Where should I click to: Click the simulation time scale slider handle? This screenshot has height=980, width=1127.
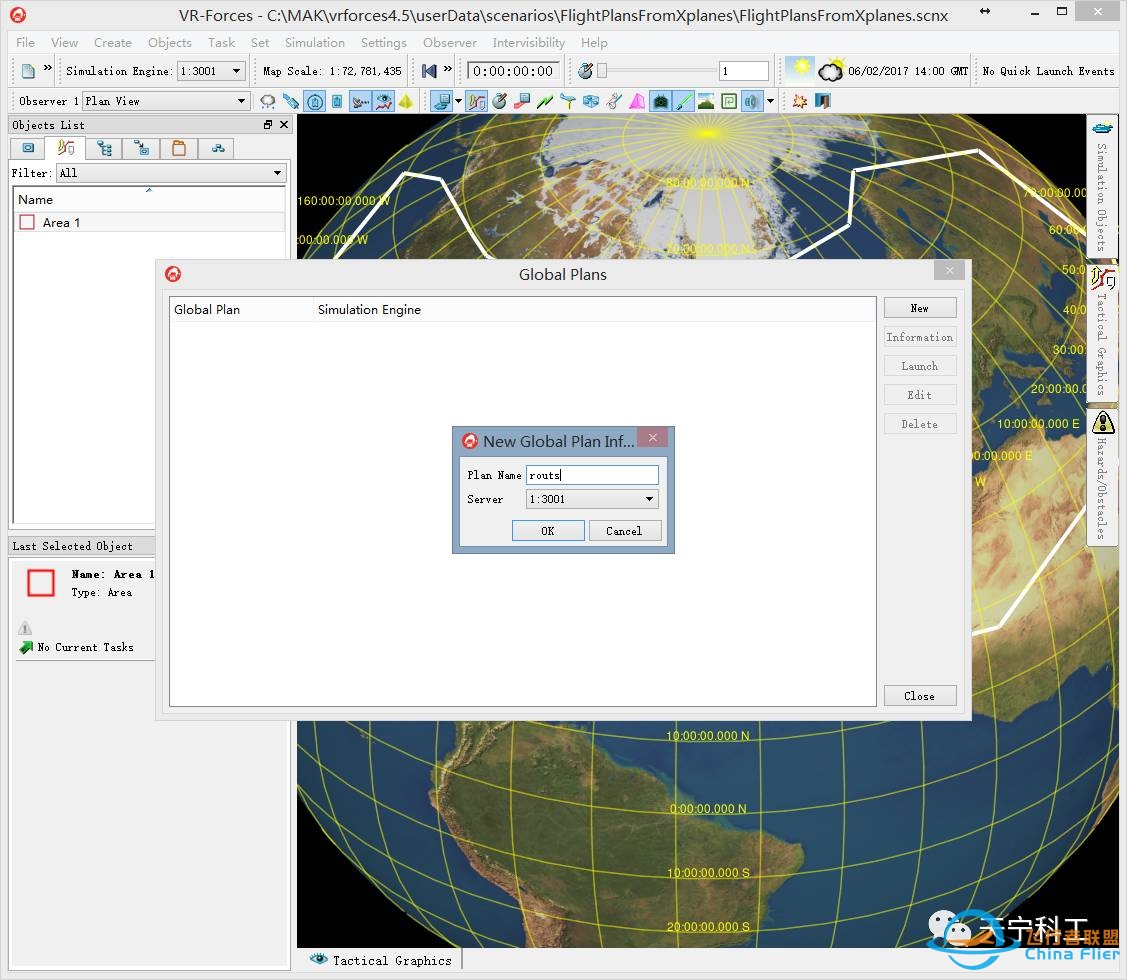coord(602,71)
